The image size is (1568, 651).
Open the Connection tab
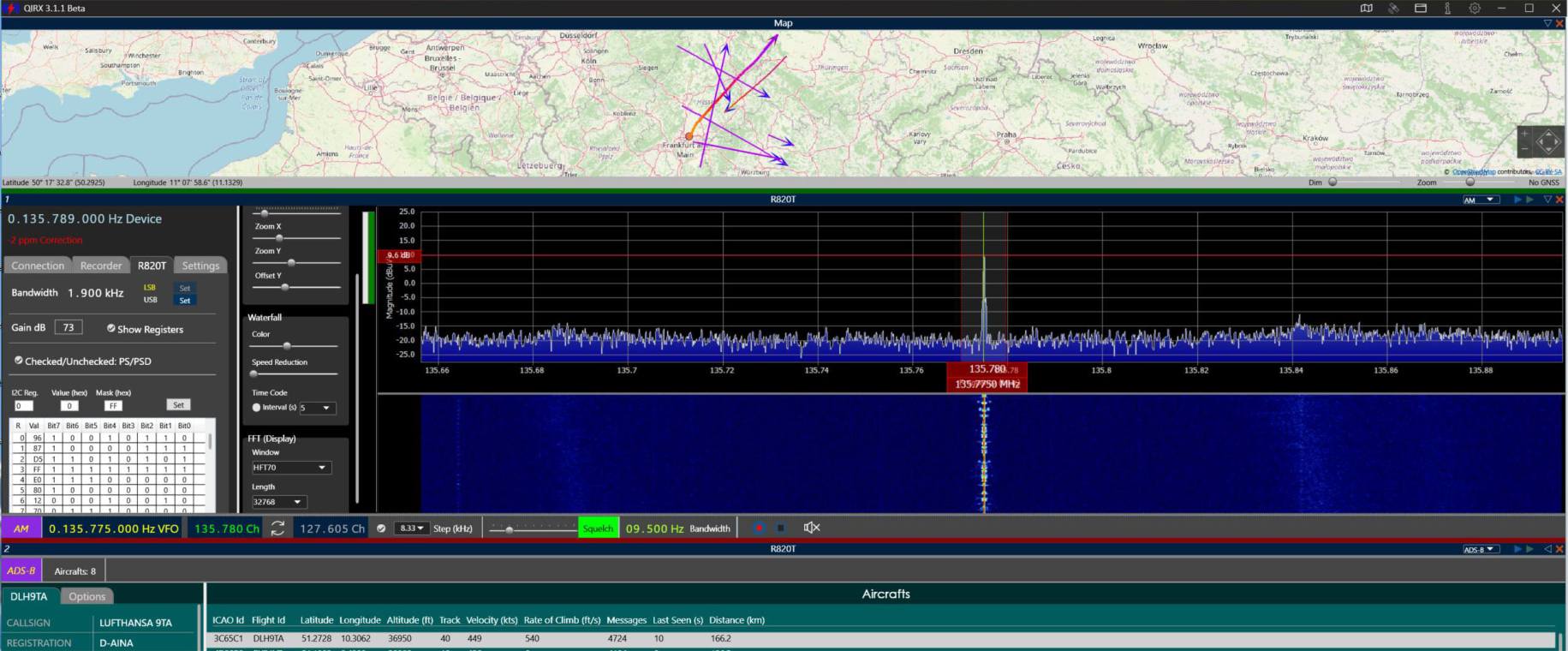(x=38, y=266)
